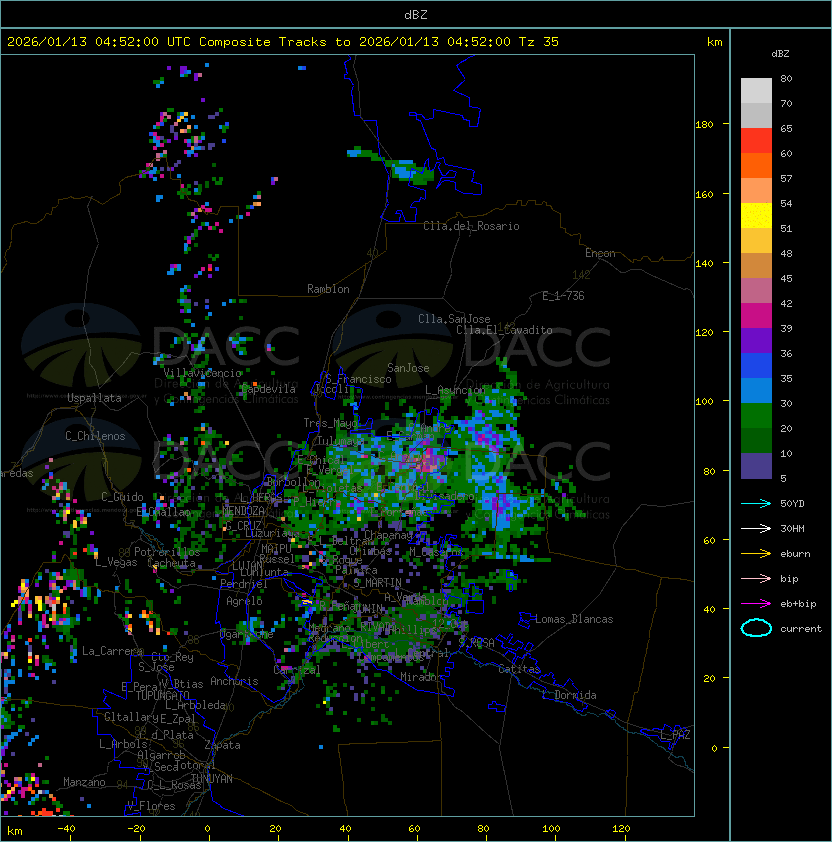Pick the purple 36–39 dBZ swatch
Image resolution: width=832 pixels, height=842 pixels.
pos(756,340)
